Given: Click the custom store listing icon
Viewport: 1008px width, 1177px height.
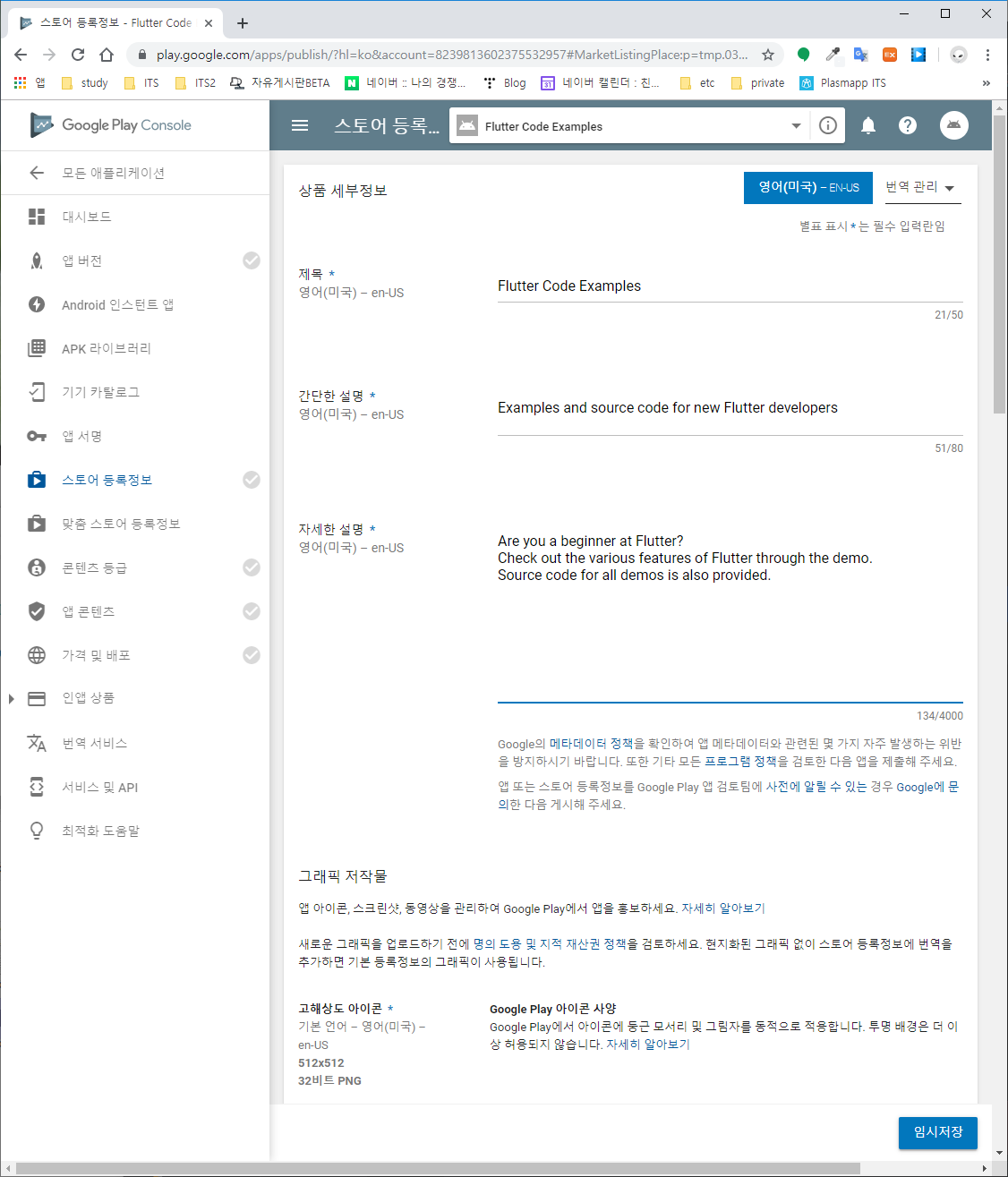Looking at the screenshot, I should point(37,524).
